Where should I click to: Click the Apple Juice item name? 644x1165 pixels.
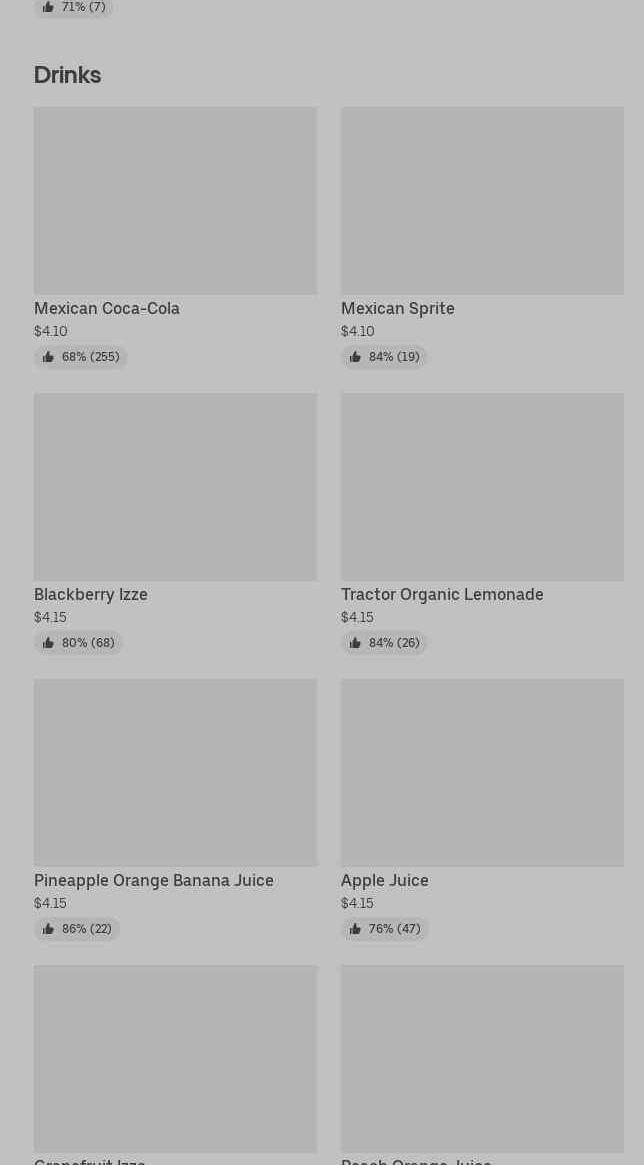pos(385,880)
